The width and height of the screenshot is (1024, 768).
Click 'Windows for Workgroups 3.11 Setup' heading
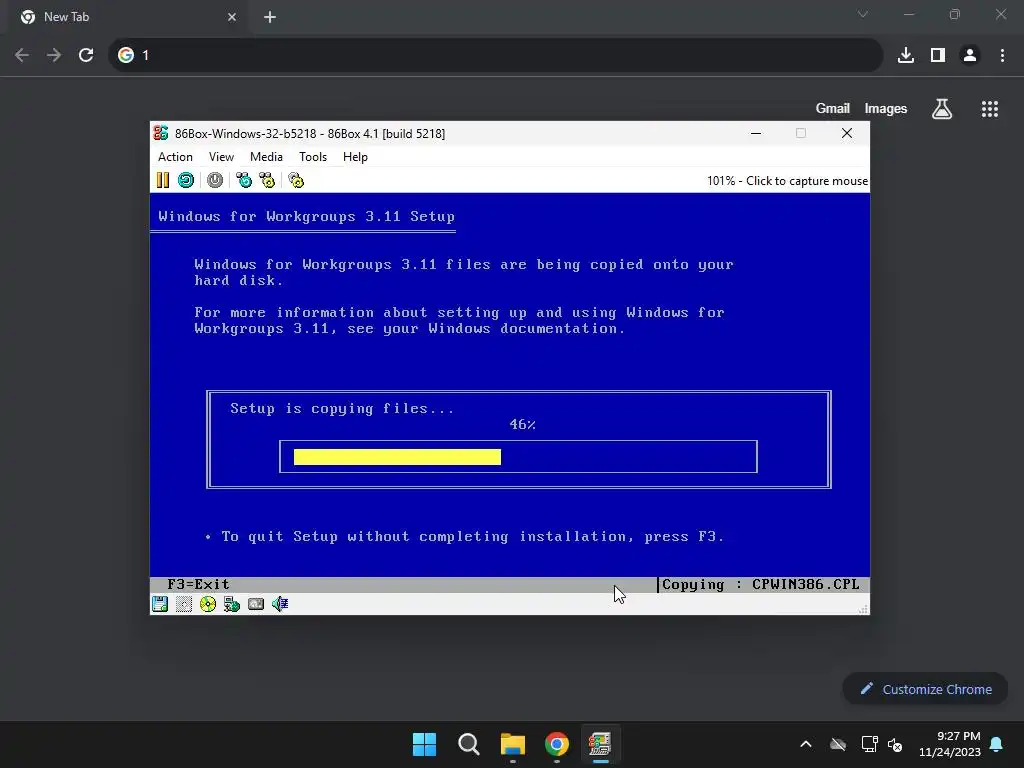pos(306,217)
